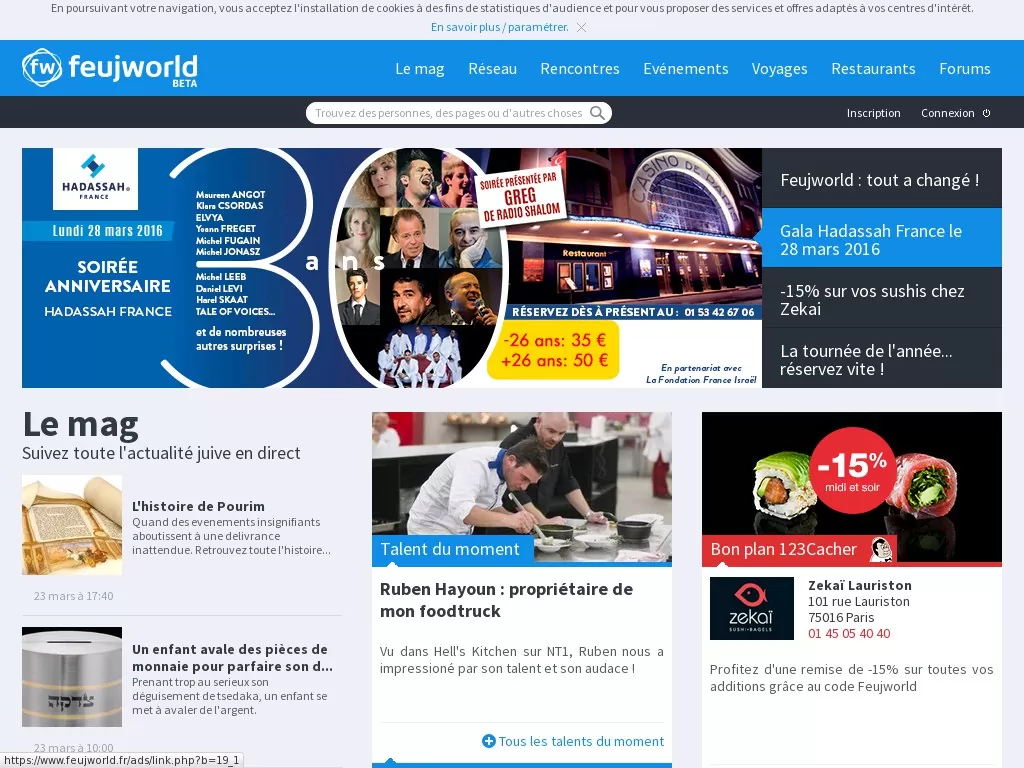Click the search magnifier icon
1024x768 pixels.
597,113
